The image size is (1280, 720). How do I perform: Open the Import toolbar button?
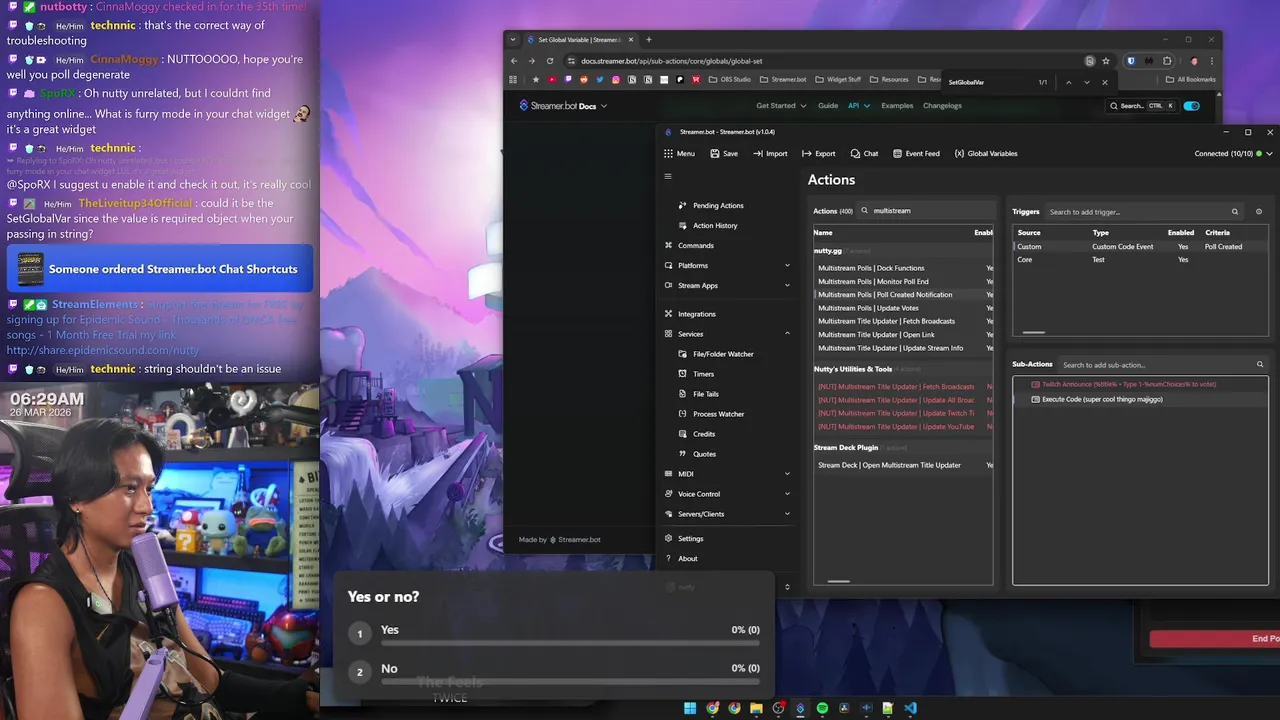770,153
